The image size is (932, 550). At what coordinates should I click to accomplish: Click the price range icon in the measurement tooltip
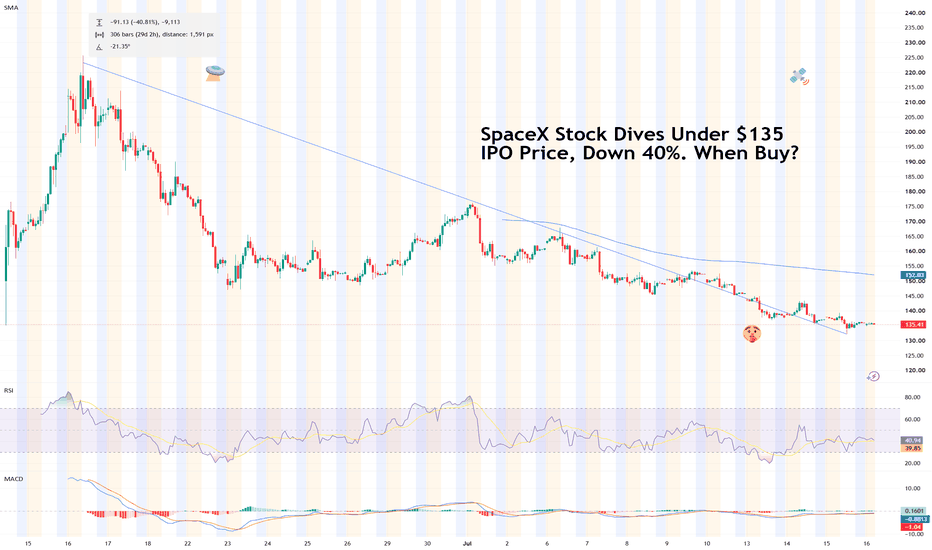pyautogui.click(x=99, y=23)
